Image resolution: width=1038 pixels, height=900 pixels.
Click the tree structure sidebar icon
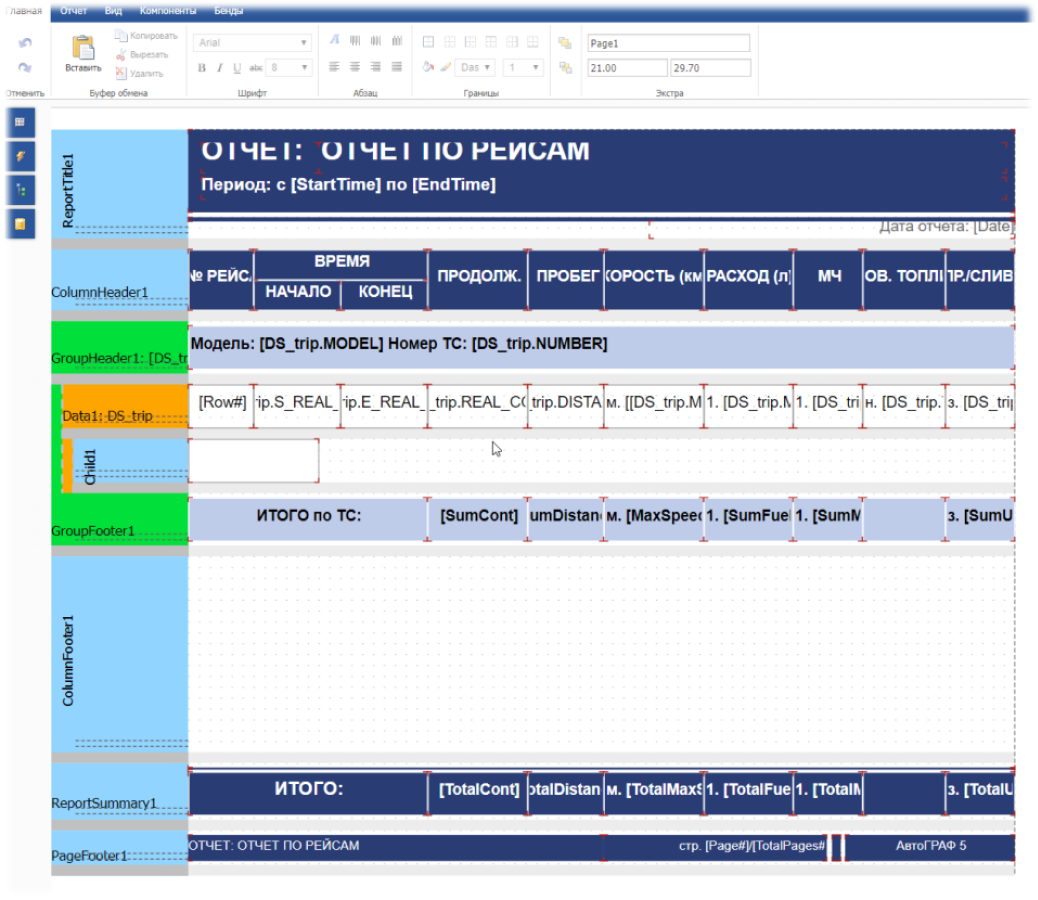21,191
